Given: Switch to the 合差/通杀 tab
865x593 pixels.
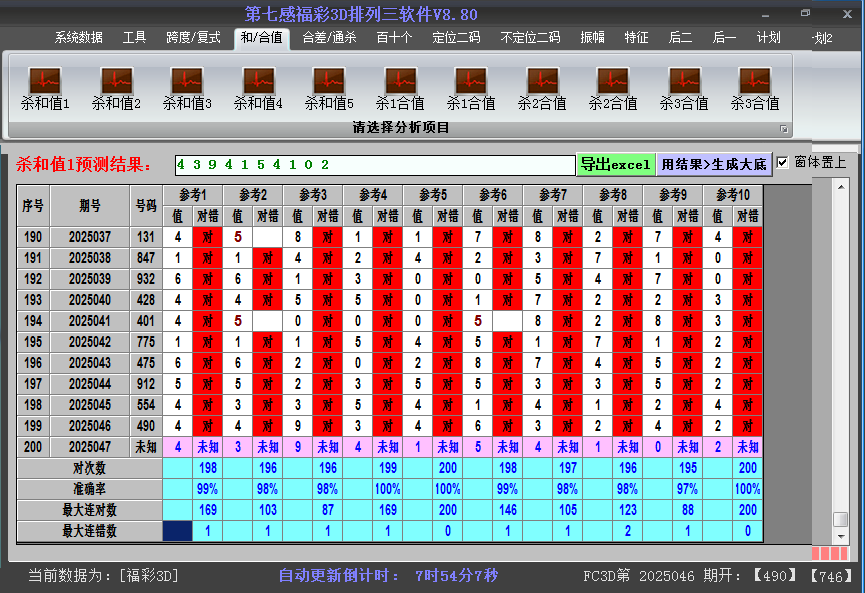Looking at the screenshot, I should (x=329, y=38).
